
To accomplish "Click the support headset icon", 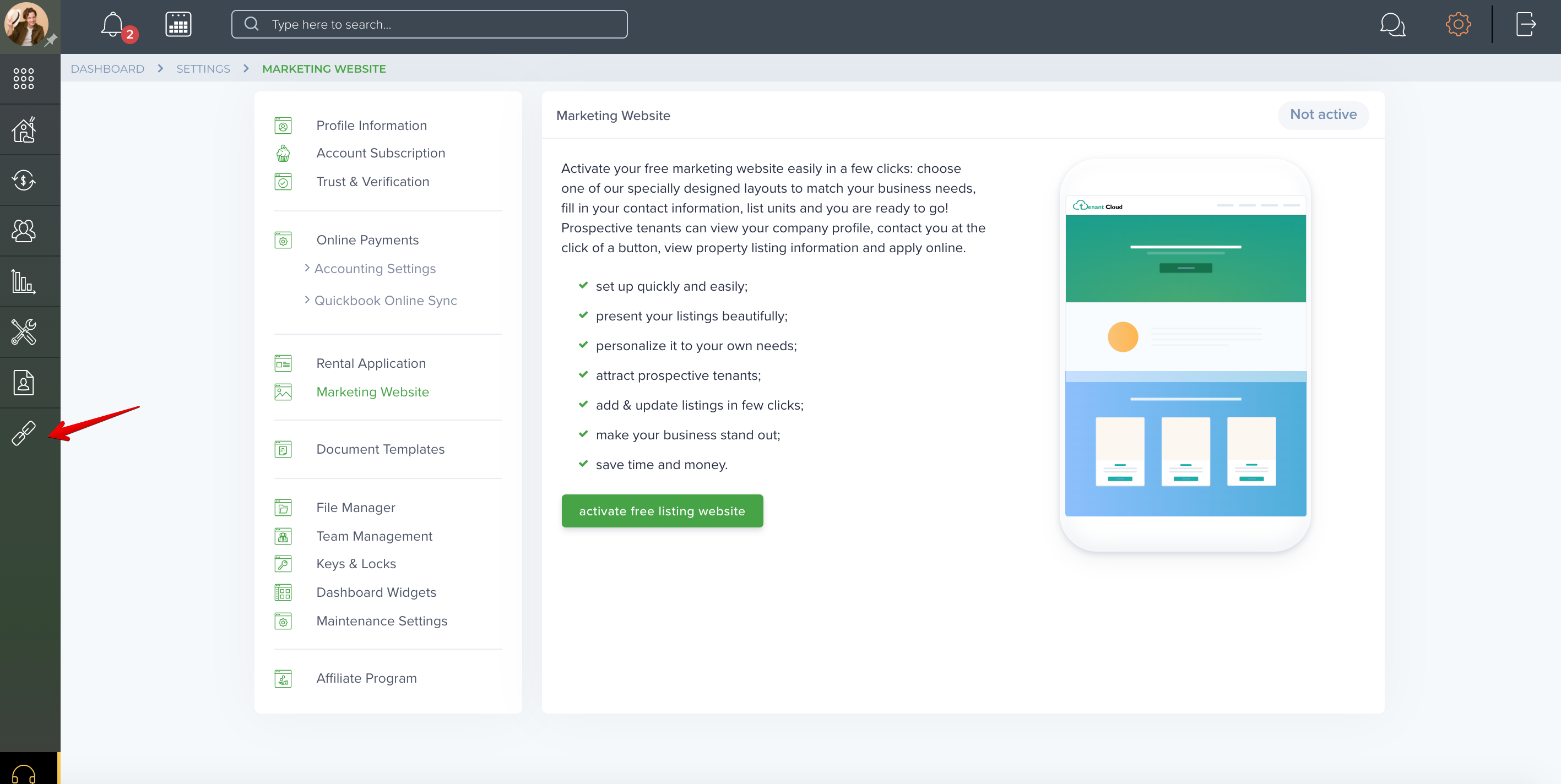I will click(x=24, y=773).
